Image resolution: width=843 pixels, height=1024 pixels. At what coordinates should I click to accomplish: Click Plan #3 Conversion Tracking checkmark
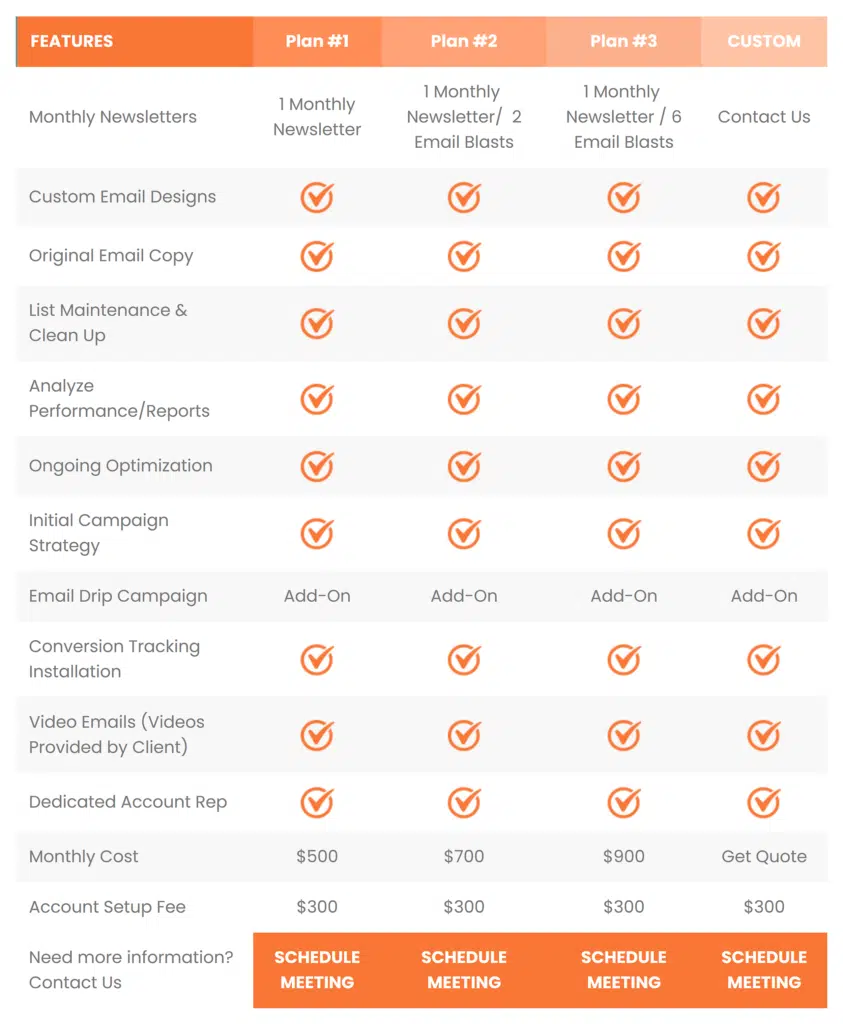(x=624, y=659)
